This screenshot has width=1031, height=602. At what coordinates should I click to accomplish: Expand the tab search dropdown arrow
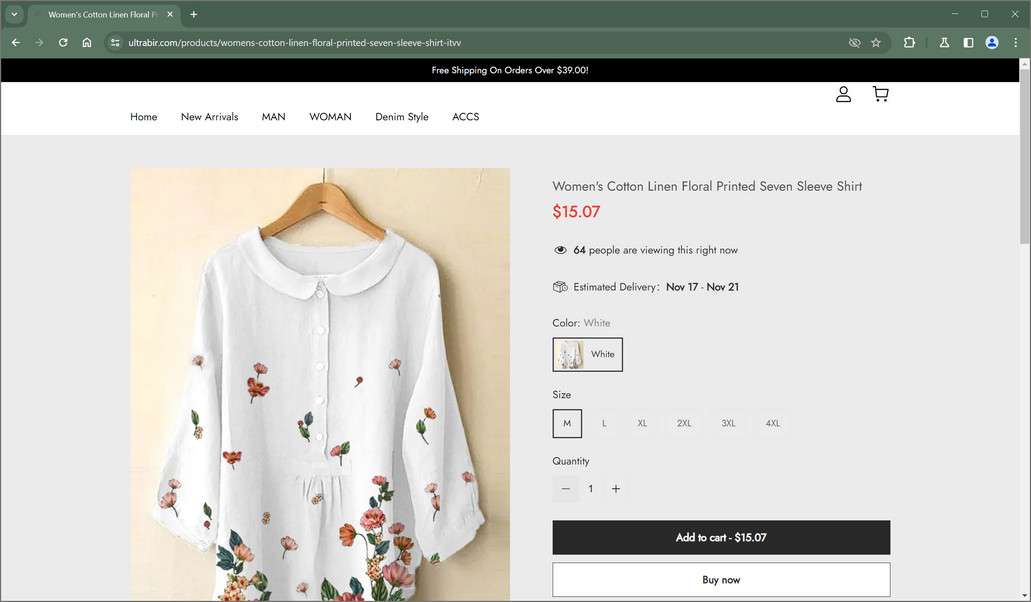(x=14, y=14)
